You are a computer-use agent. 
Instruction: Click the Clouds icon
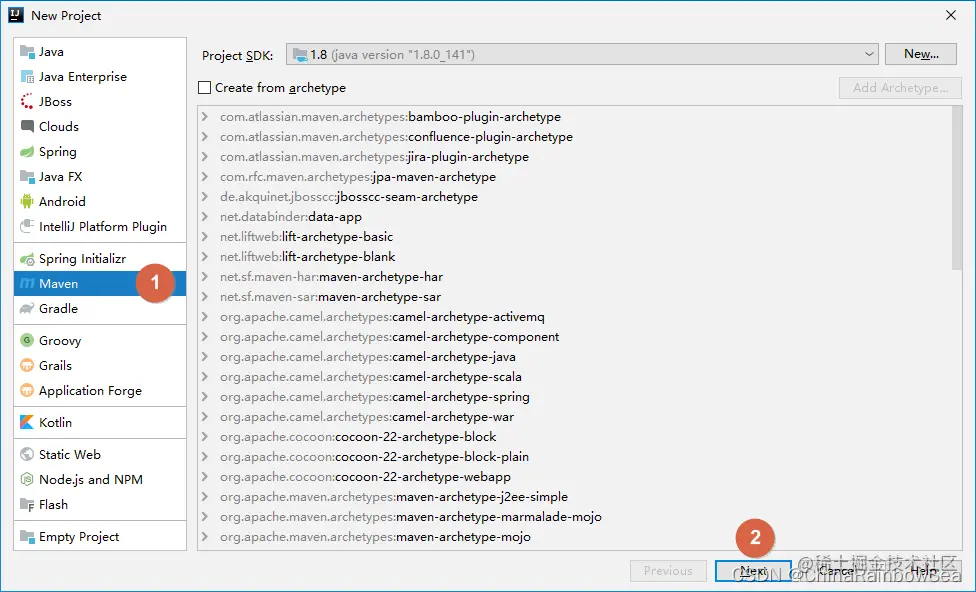pyautogui.click(x=27, y=126)
